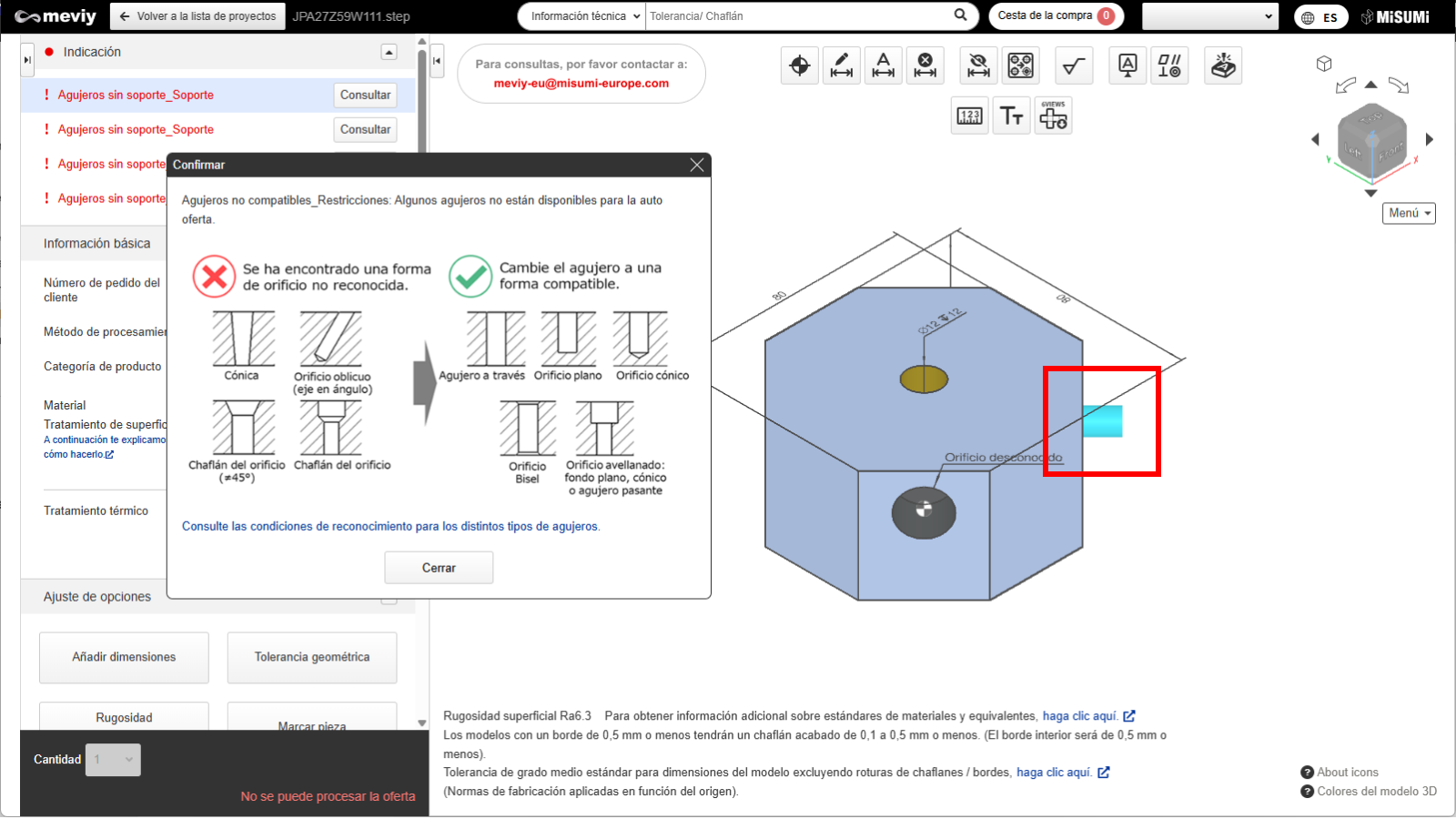1456x819 pixels.
Task: Click the geometric tolerance symbols icon
Action: coord(1169,66)
